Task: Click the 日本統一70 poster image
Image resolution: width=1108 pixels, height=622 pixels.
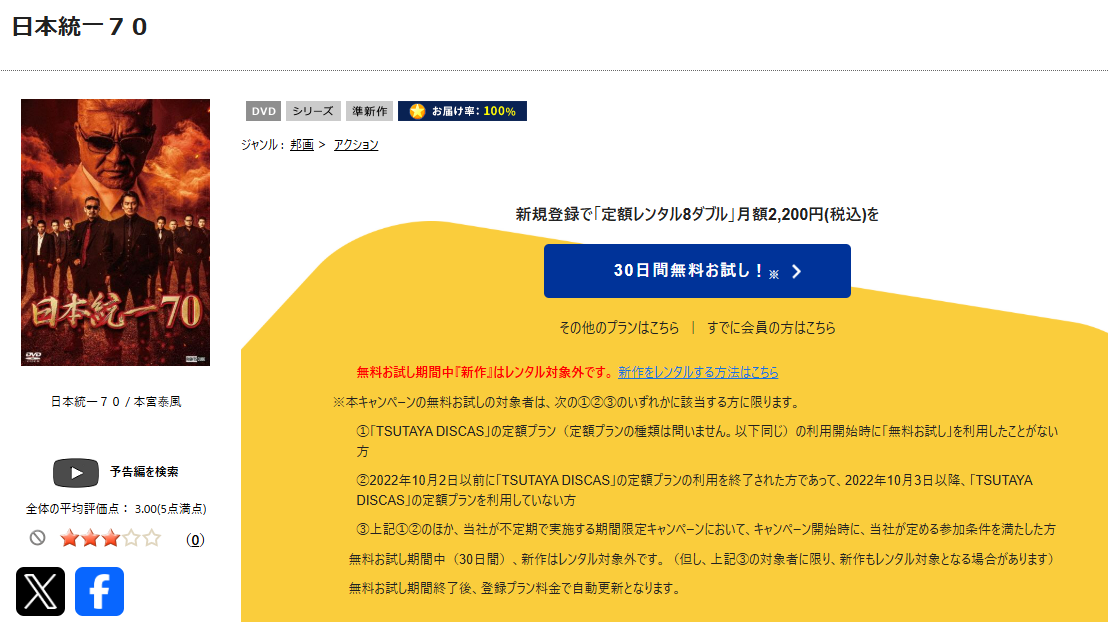Action: pos(115,232)
